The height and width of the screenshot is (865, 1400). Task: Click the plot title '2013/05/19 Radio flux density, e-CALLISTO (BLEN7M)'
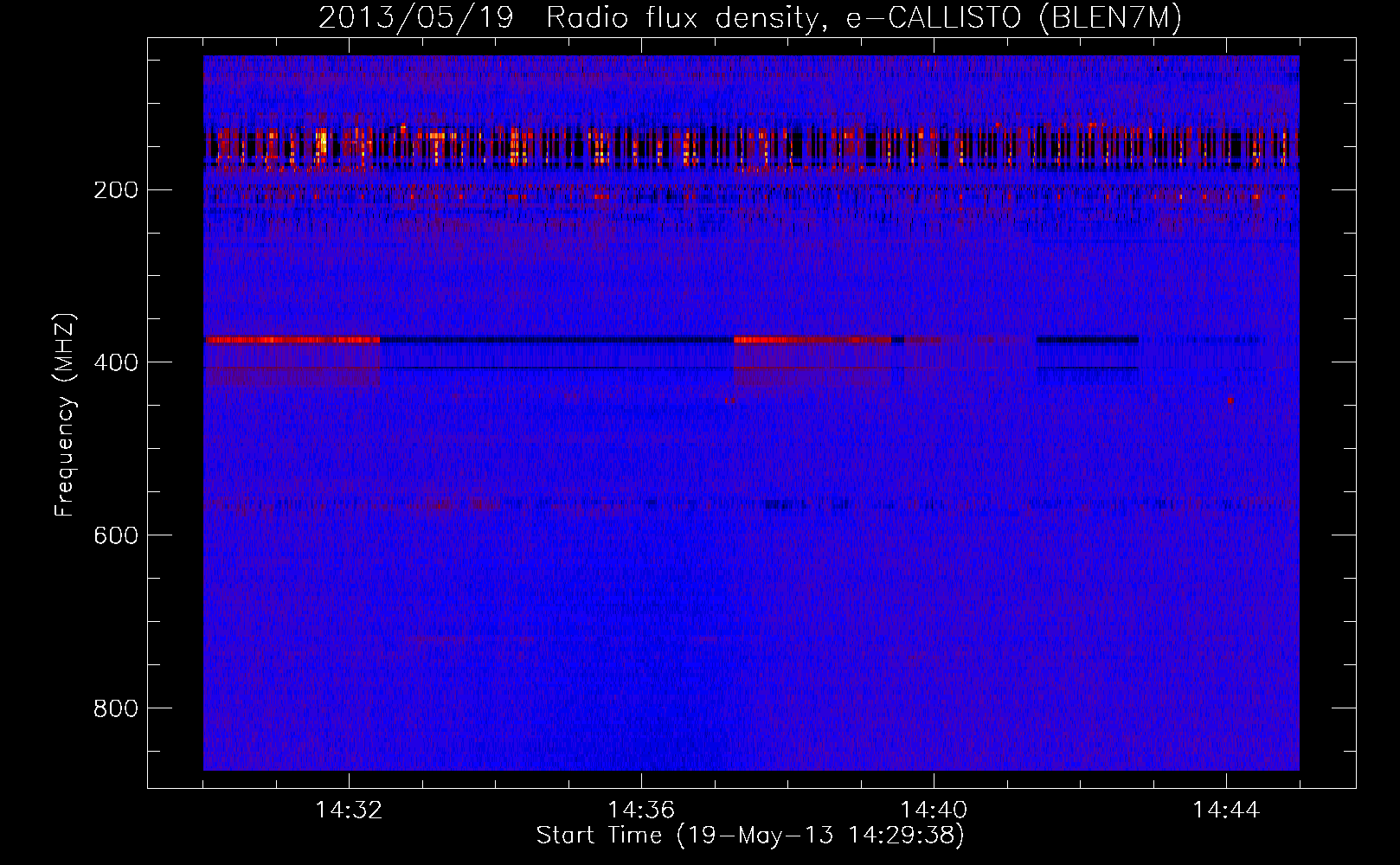pyautogui.click(x=750, y=18)
